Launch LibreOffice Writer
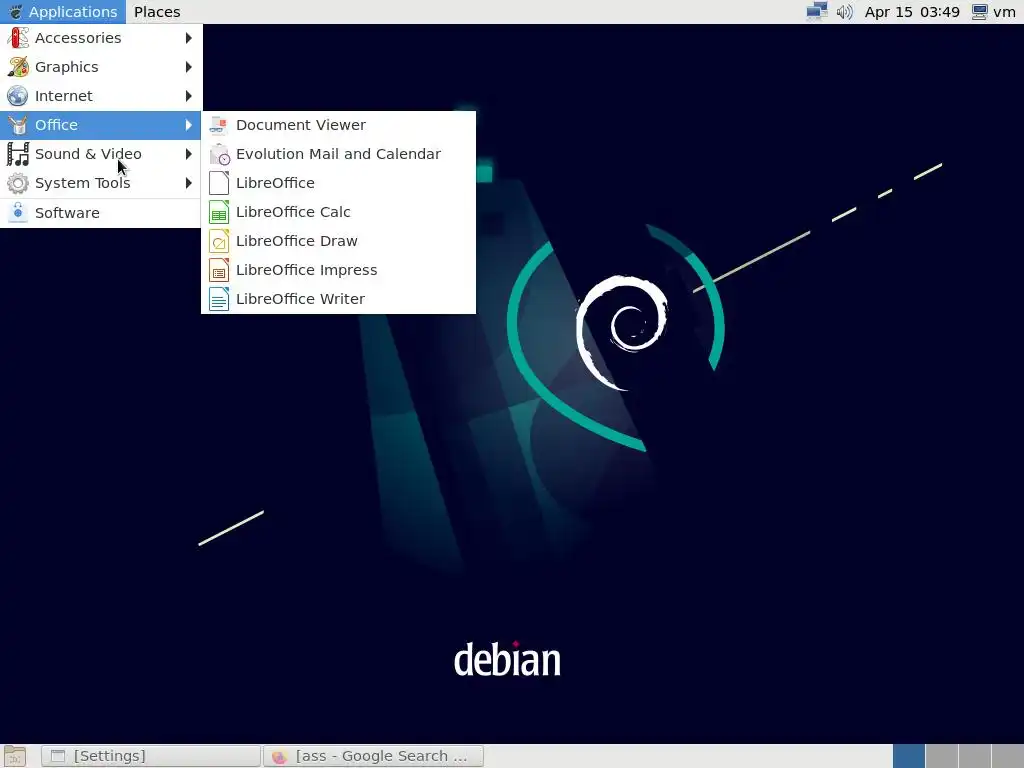The width and height of the screenshot is (1024, 768). click(338, 299)
